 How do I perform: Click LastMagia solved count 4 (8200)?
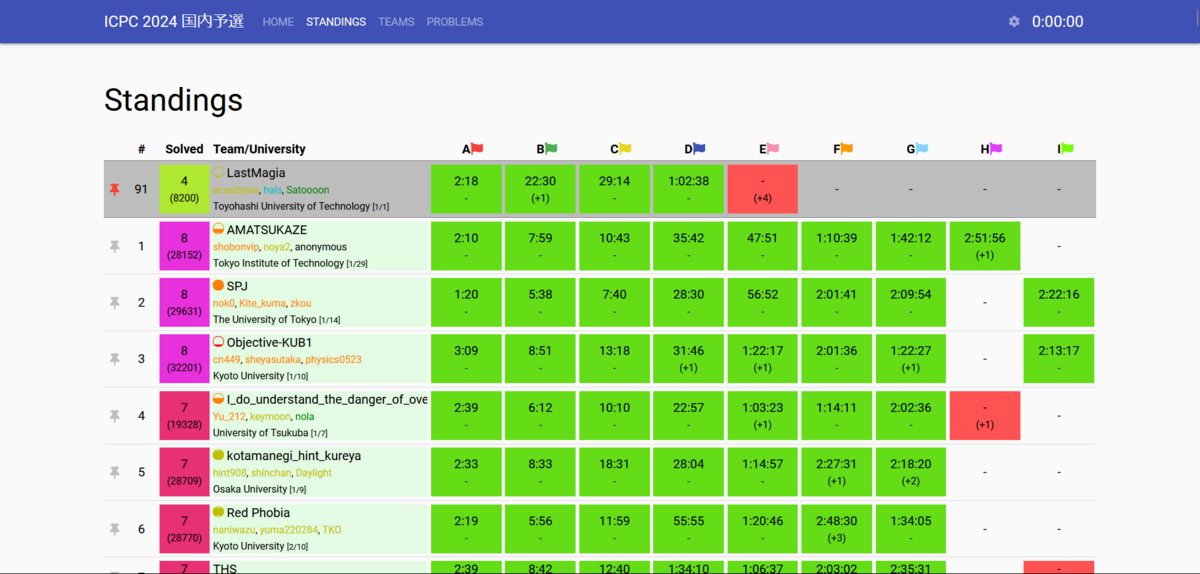[x=184, y=189]
